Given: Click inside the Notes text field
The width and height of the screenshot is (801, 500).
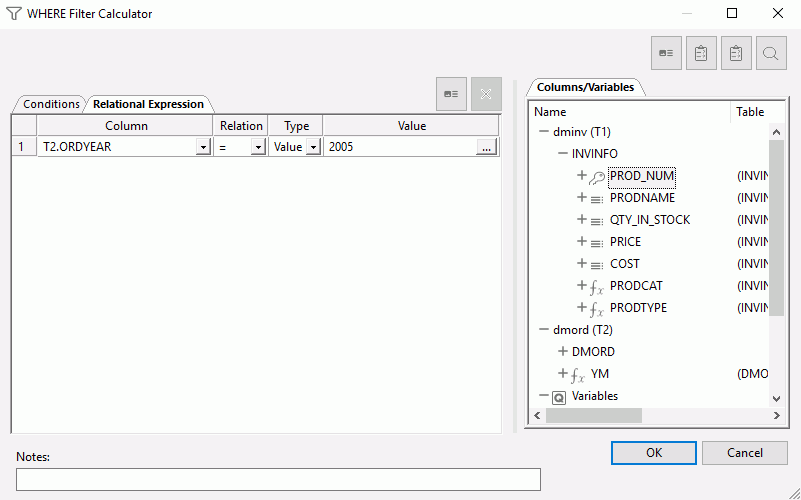Looking at the screenshot, I should (x=278, y=479).
